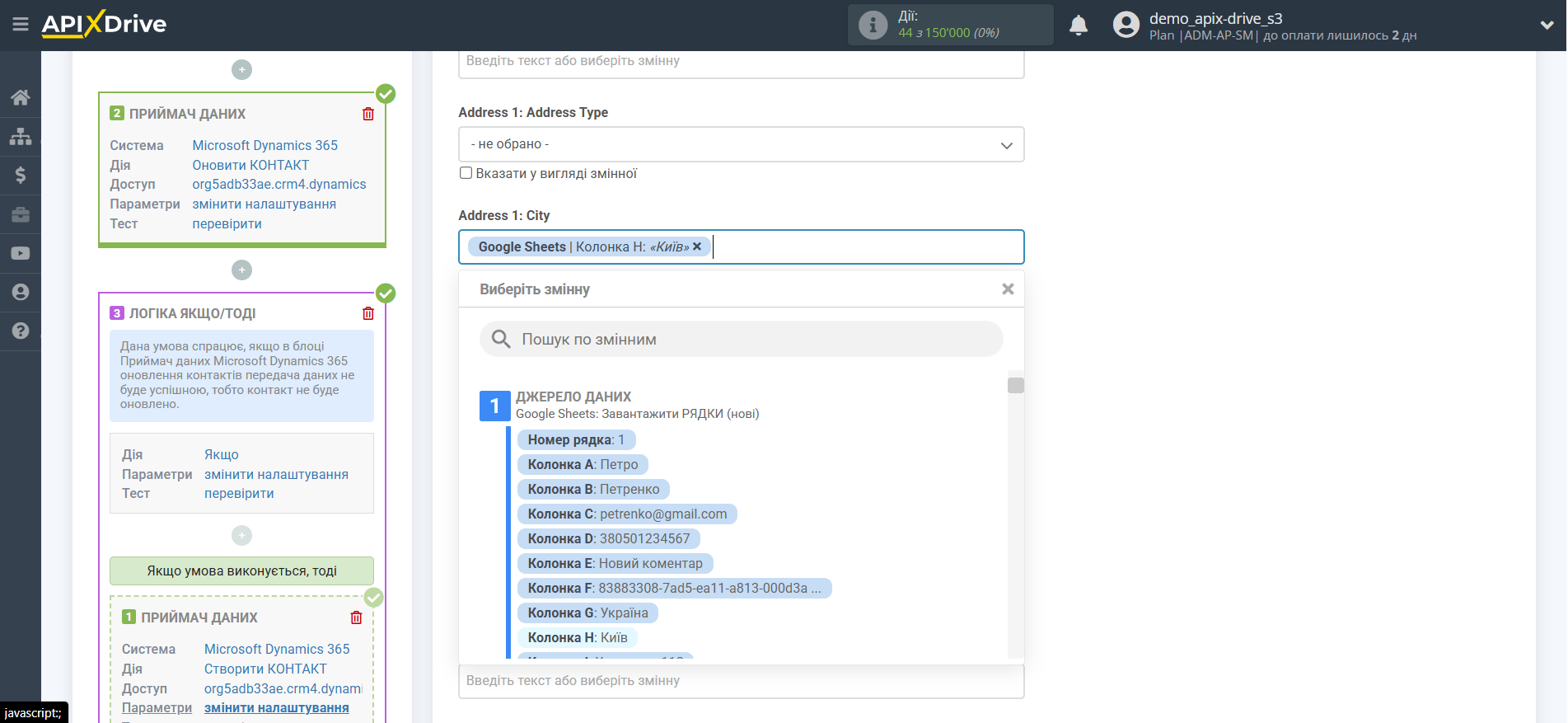Screen dimensions: 1568x723
Task: Click the variable list scrollbar thumb
Action: (1016, 385)
